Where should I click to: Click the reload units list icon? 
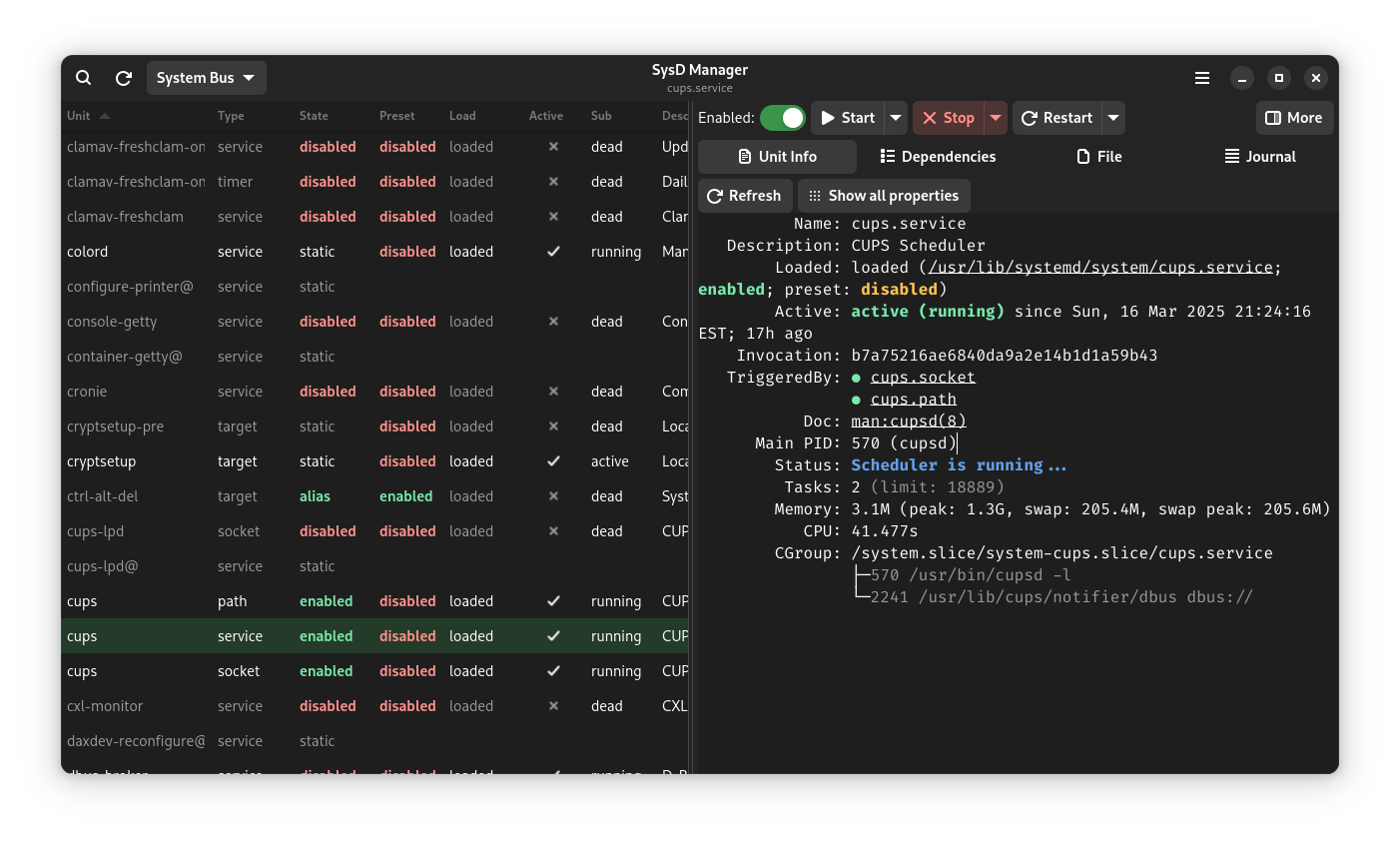tap(124, 78)
